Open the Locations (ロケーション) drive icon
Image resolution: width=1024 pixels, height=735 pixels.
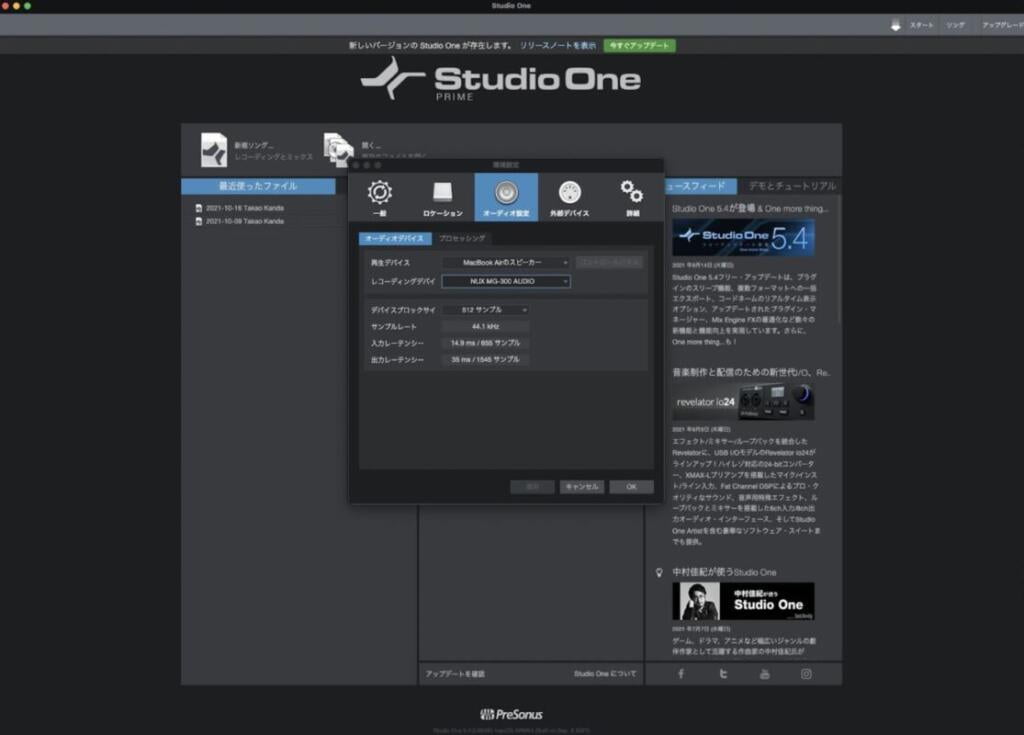(443, 193)
